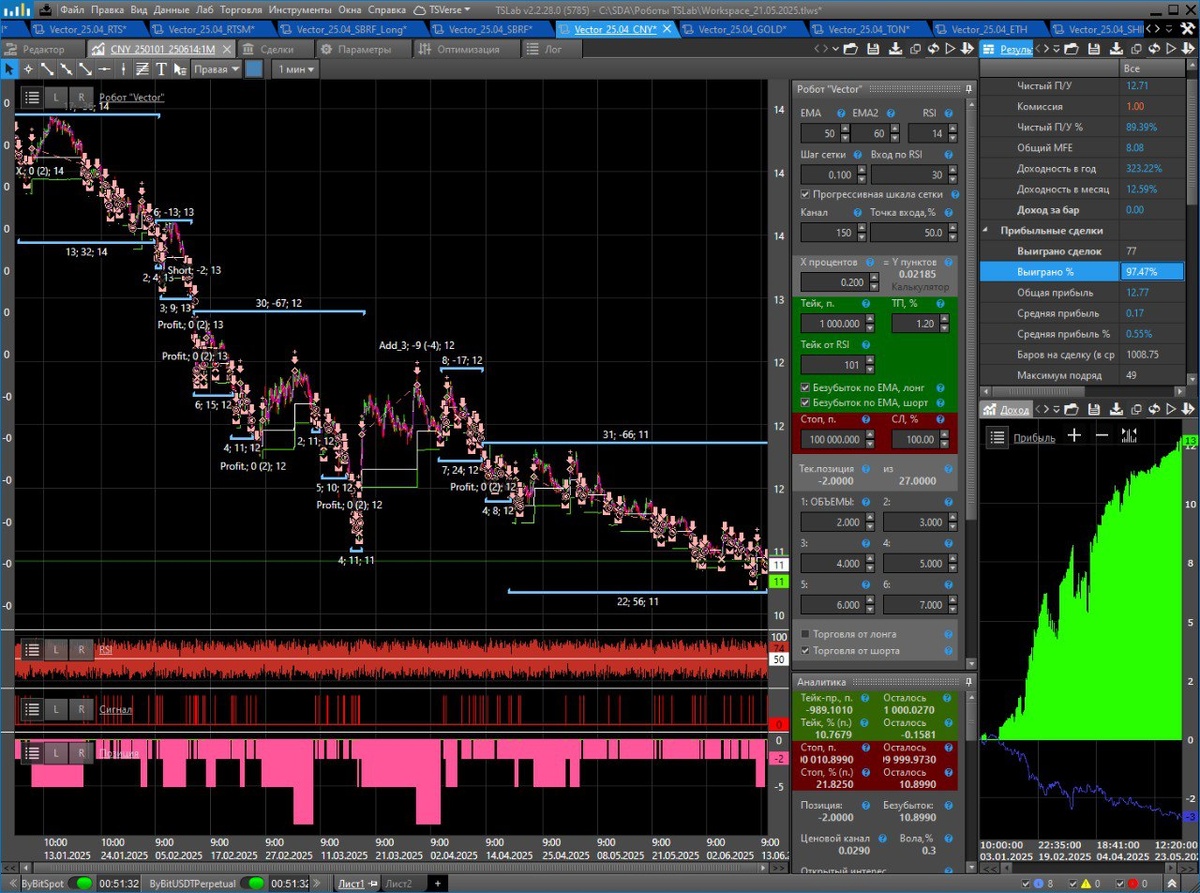The image size is (1200, 893).
Task: Click the Калькулятор button
Action: coord(920,287)
